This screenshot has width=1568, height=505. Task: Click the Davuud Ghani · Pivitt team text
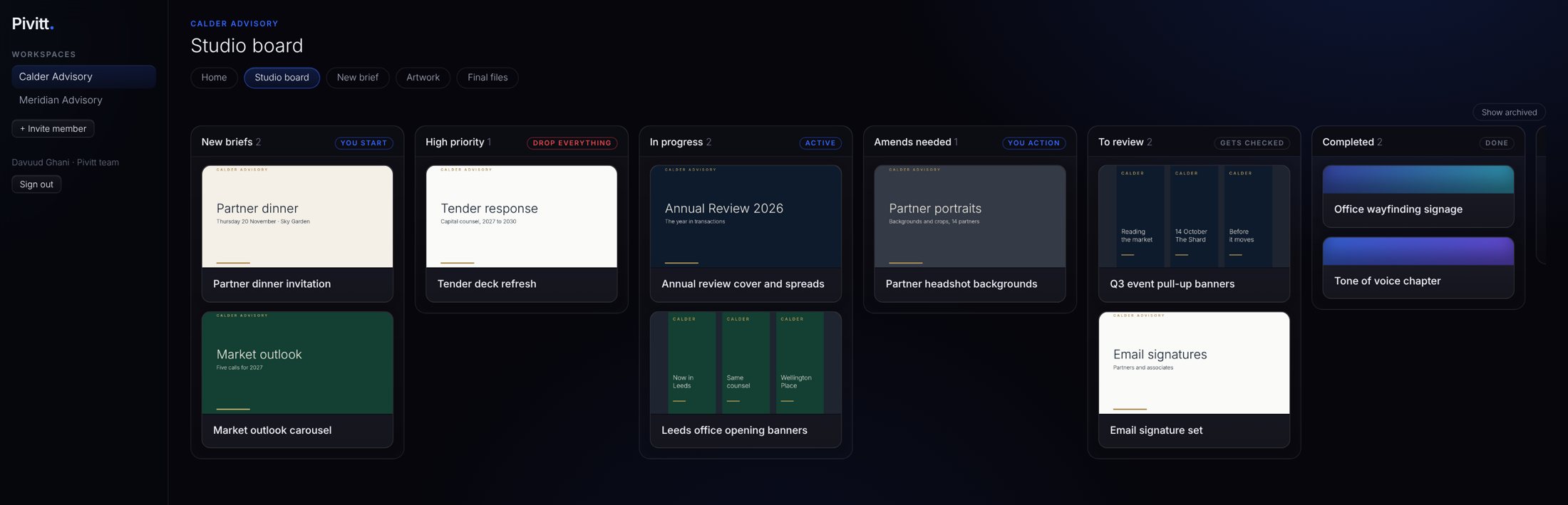click(66, 162)
